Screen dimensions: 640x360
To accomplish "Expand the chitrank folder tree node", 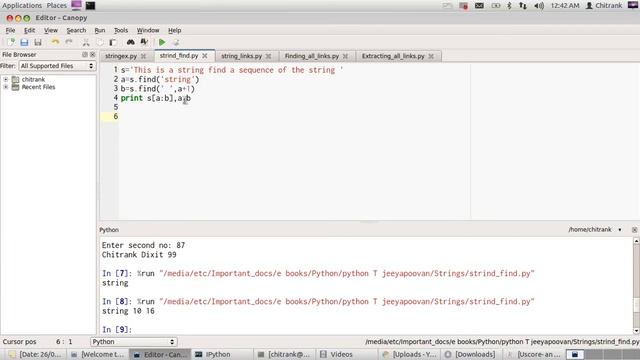I will pyautogui.click(x=6, y=79).
